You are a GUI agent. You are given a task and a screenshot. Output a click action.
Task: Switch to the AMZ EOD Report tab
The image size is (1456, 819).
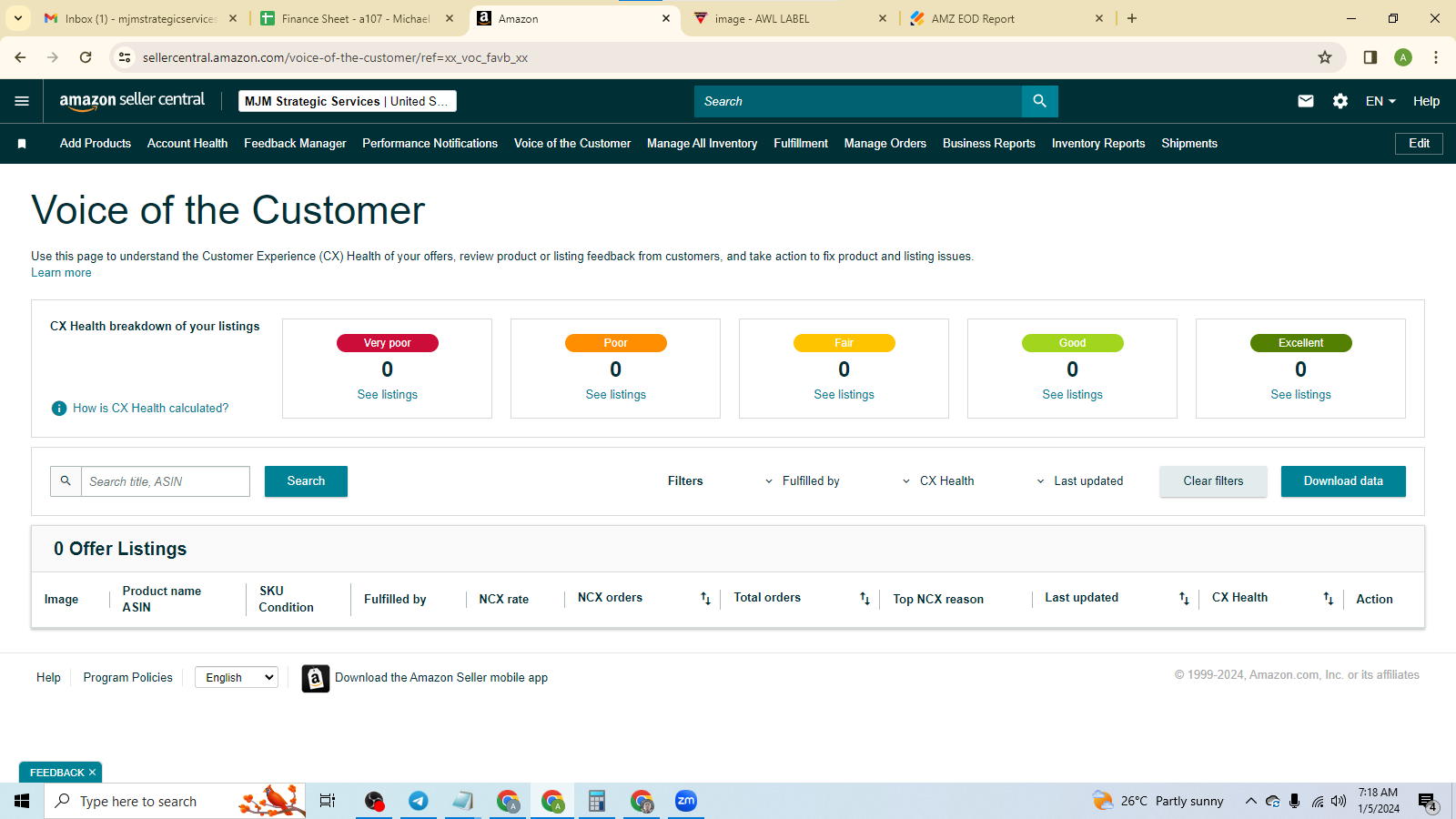click(x=1006, y=18)
